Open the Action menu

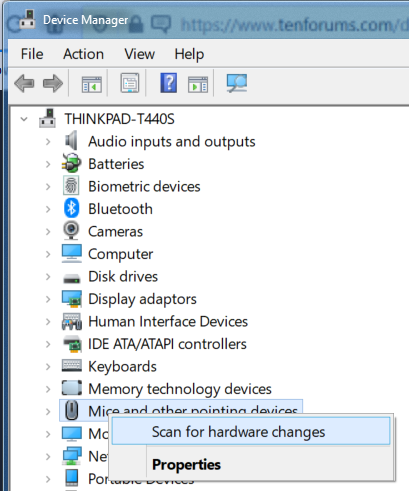[83, 54]
